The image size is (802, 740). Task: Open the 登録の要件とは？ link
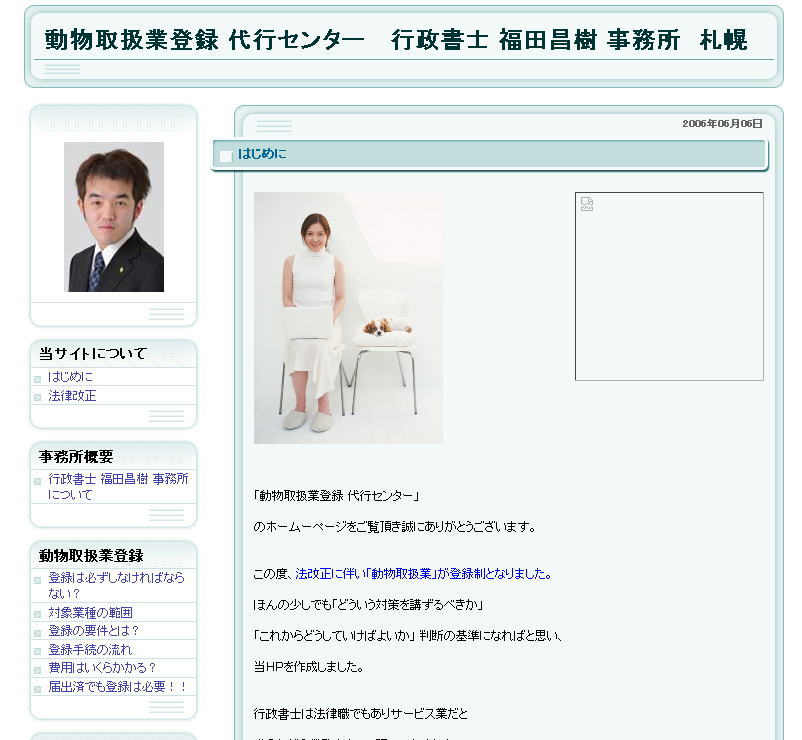point(94,631)
